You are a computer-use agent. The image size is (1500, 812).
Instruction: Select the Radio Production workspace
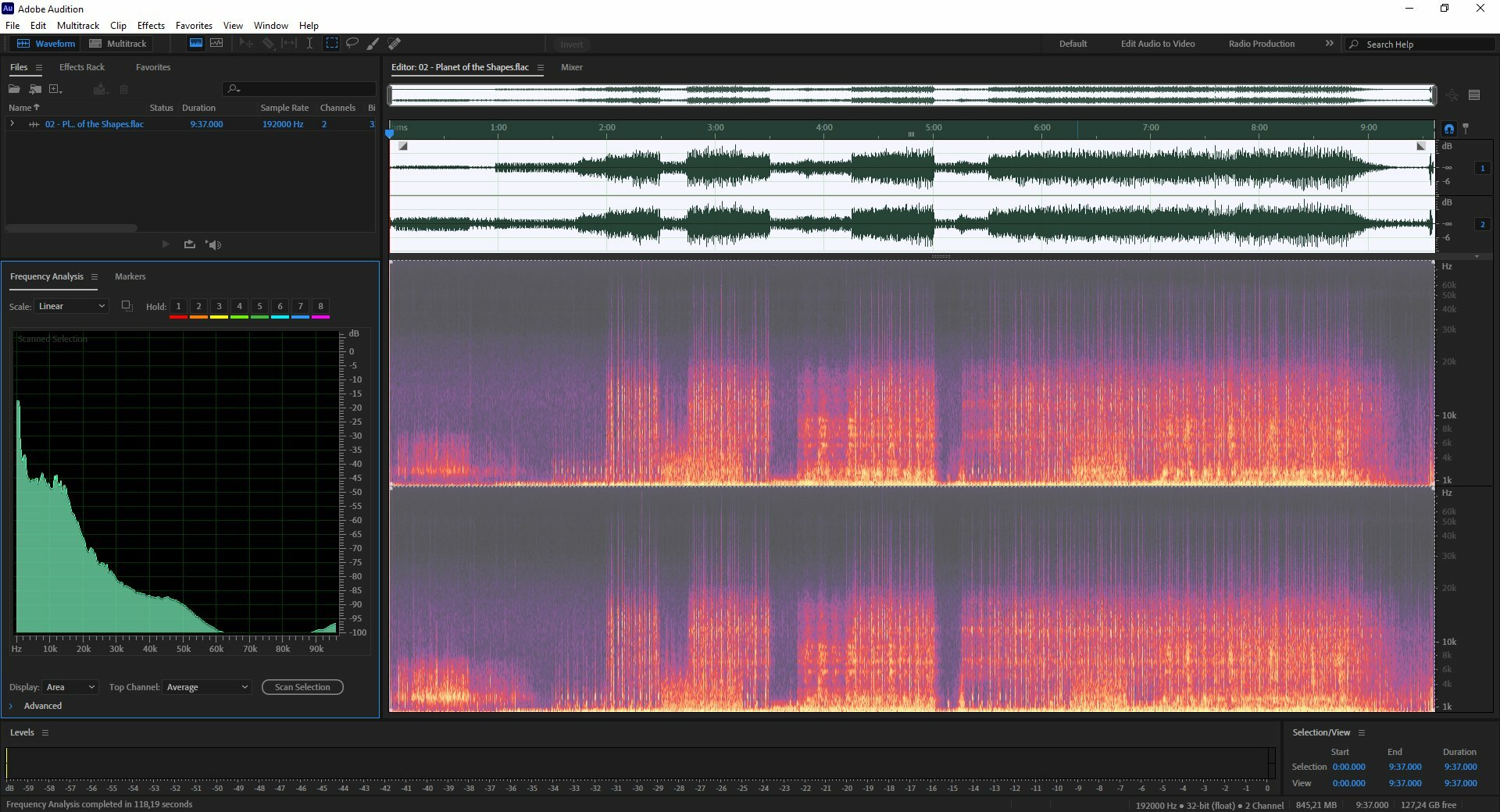point(1261,44)
